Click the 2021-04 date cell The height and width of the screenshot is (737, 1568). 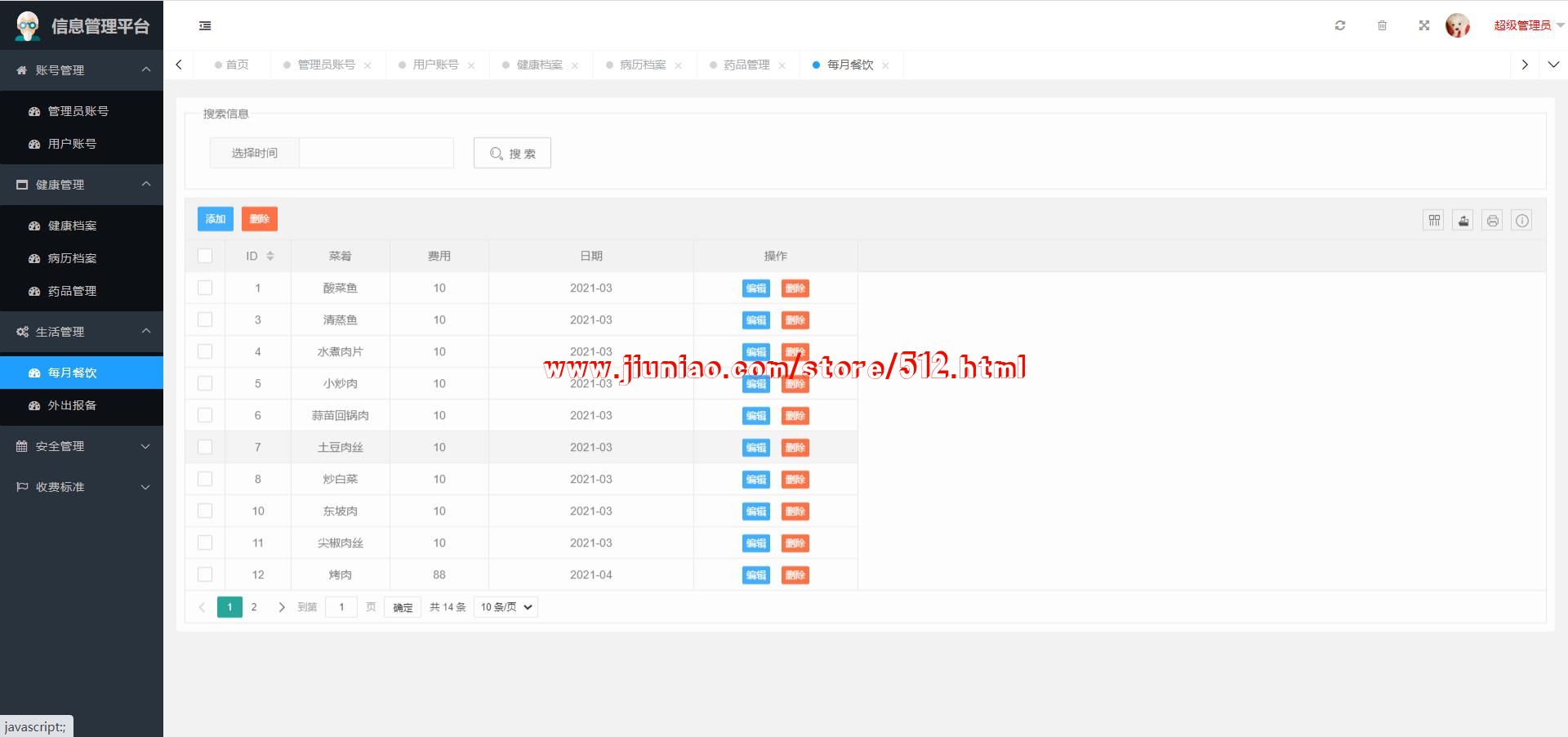(x=591, y=574)
